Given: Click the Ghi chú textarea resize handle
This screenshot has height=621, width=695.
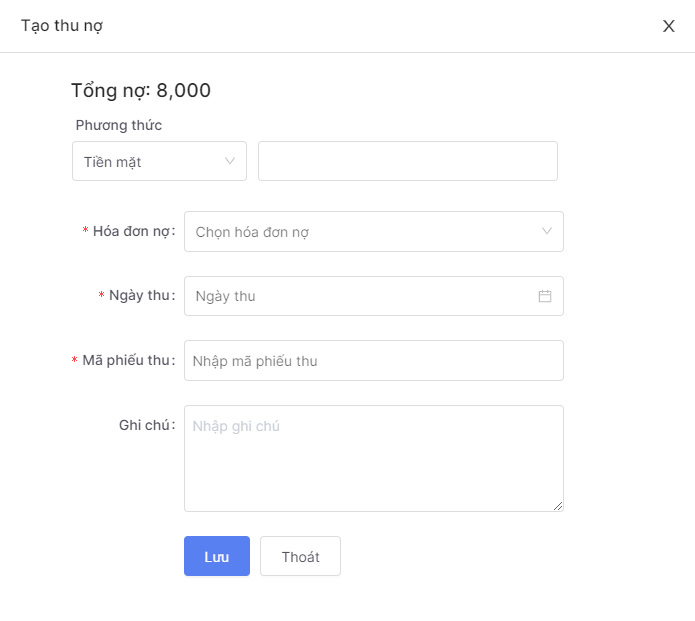Looking at the screenshot, I should pyautogui.click(x=558, y=506).
